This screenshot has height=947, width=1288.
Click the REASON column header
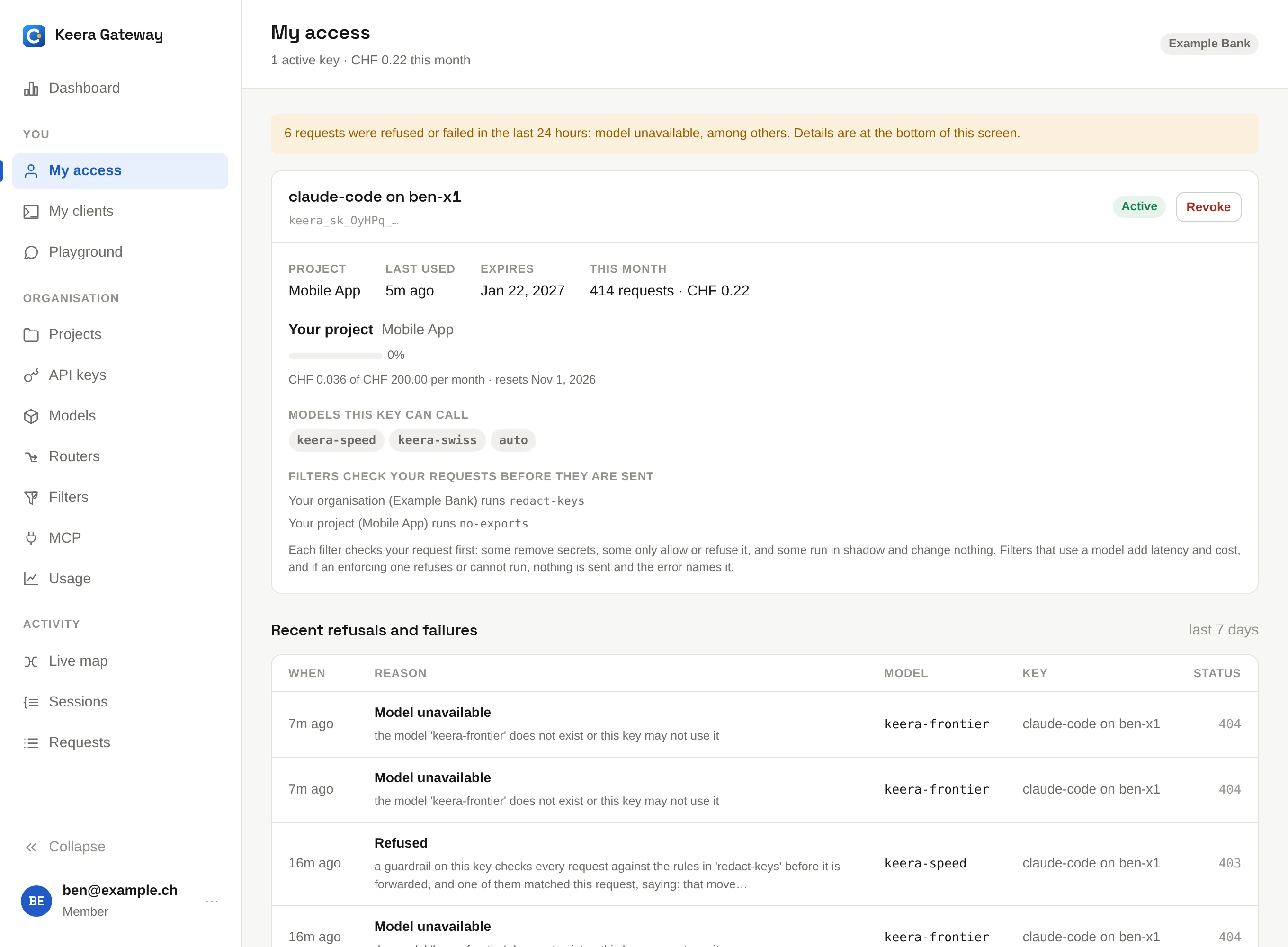pos(401,674)
